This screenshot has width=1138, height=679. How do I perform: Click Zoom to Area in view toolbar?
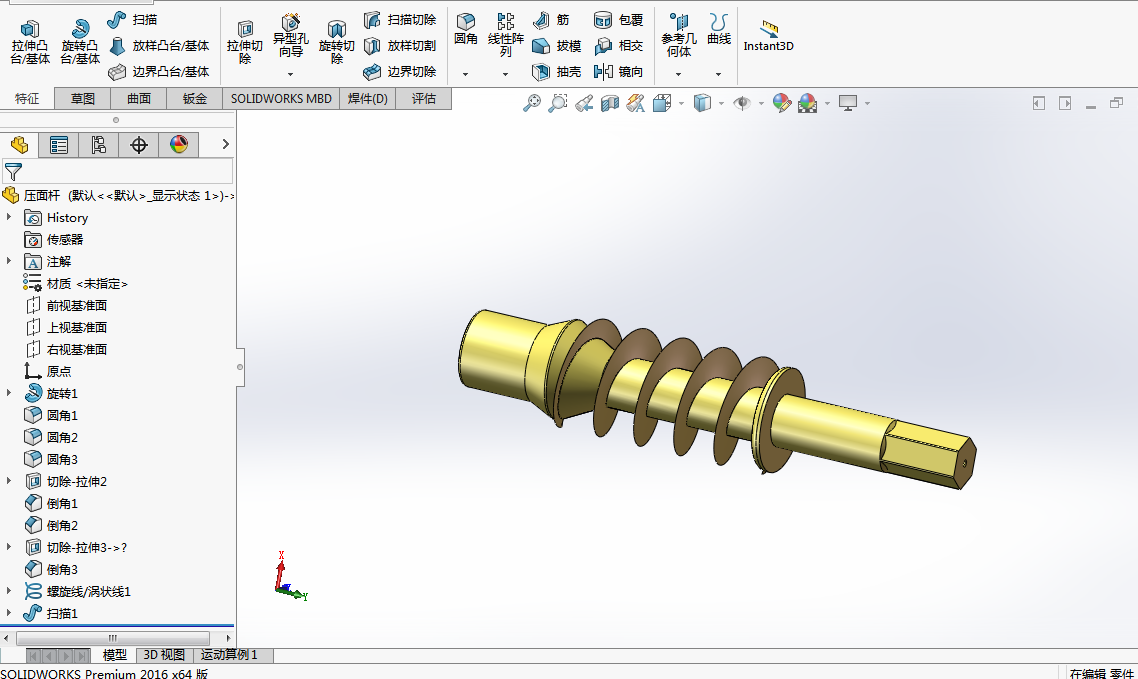[557, 103]
